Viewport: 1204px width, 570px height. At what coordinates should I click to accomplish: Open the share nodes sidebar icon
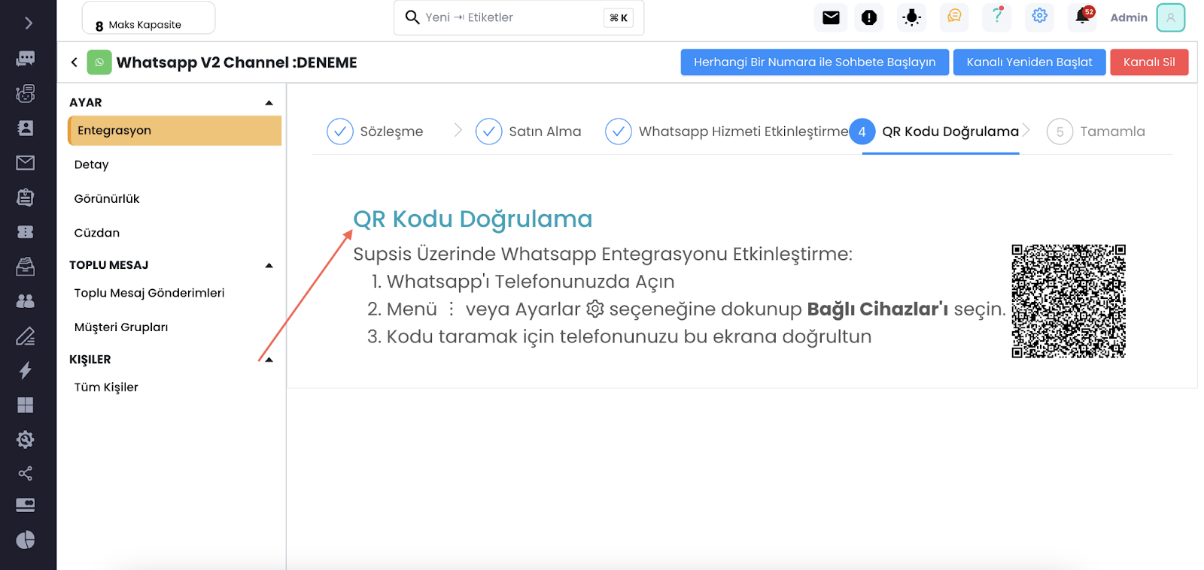pos(26,474)
